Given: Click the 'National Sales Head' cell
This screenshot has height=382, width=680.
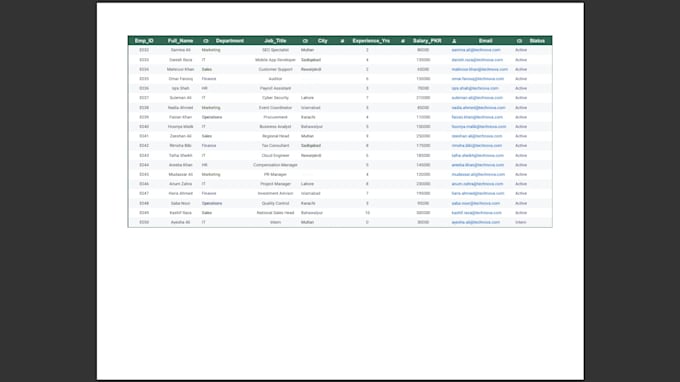Looking at the screenshot, I should pyautogui.click(x=275, y=213).
